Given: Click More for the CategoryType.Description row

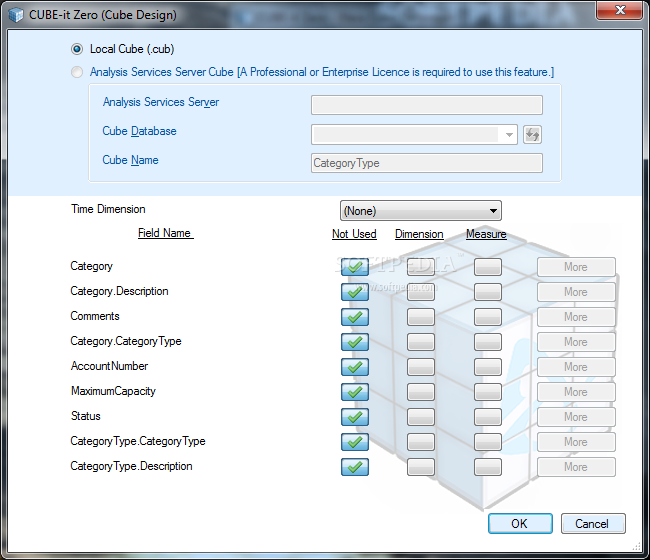Looking at the screenshot, I should pos(576,467).
